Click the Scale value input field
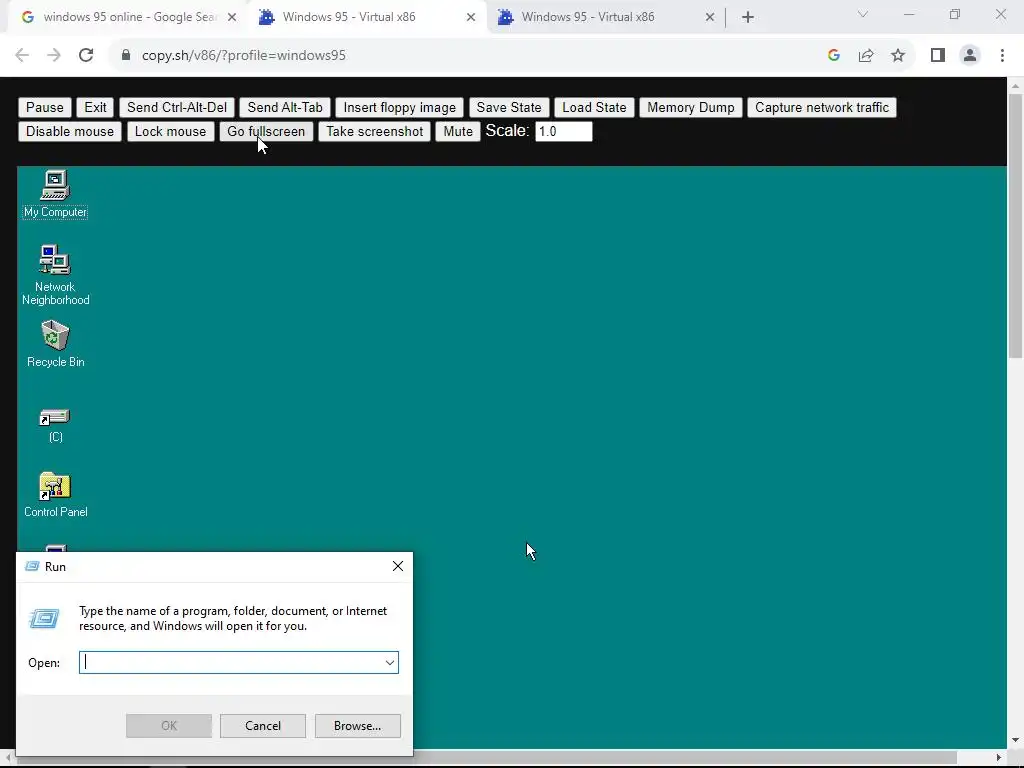This screenshot has width=1024, height=768. pos(564,132)
